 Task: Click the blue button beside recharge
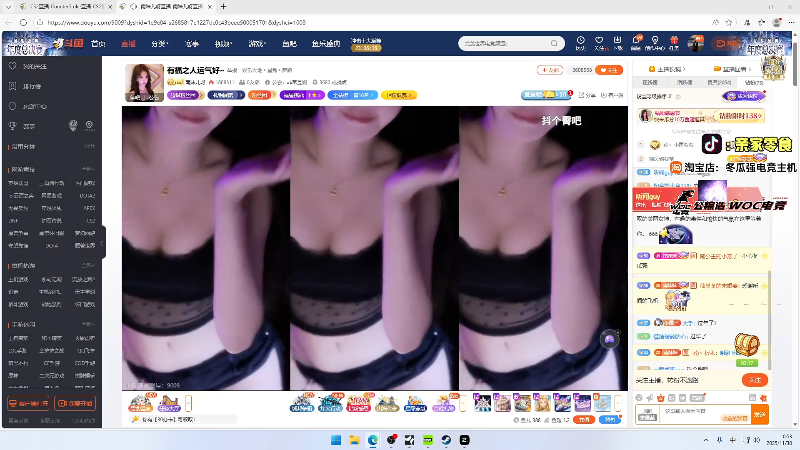click(609, 419)
